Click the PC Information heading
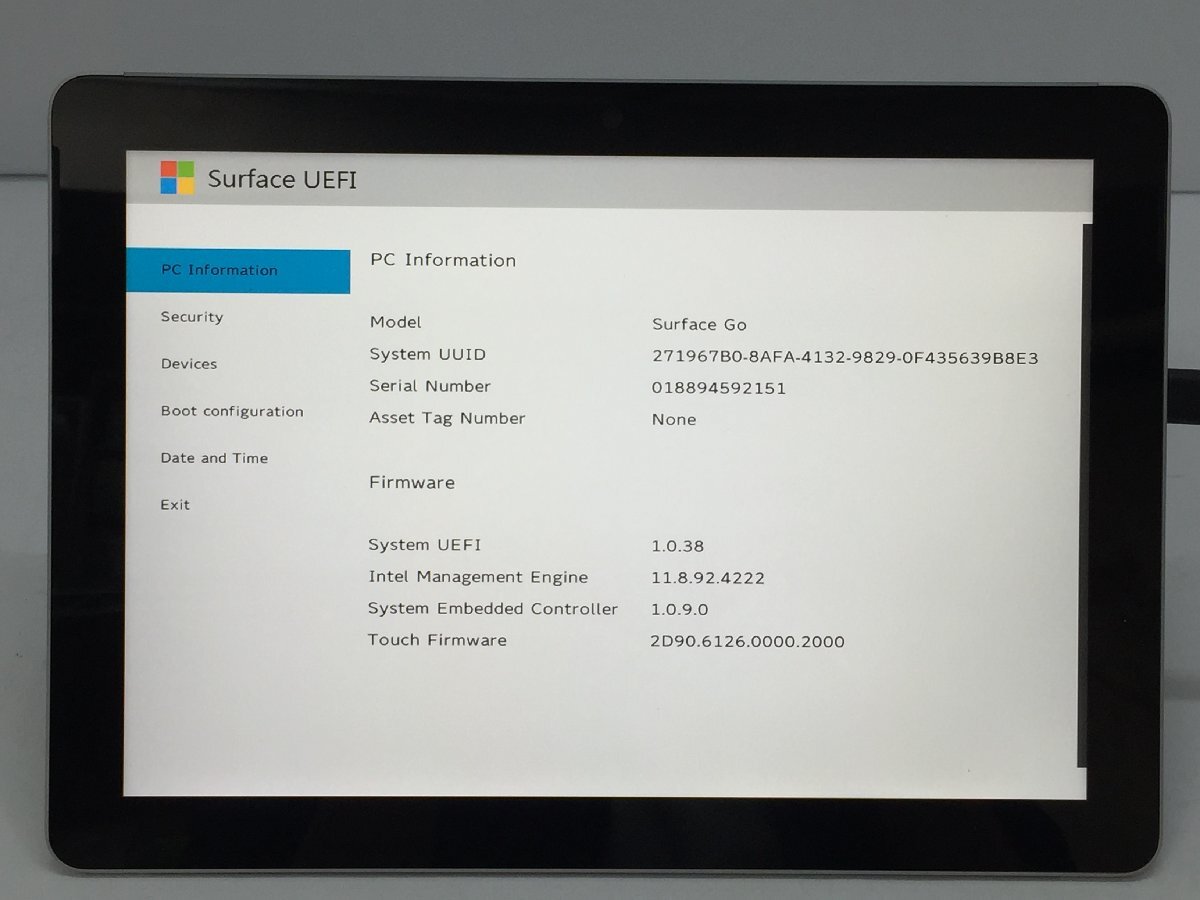This screenshot has height=900, width=1200. coord(443,260)
